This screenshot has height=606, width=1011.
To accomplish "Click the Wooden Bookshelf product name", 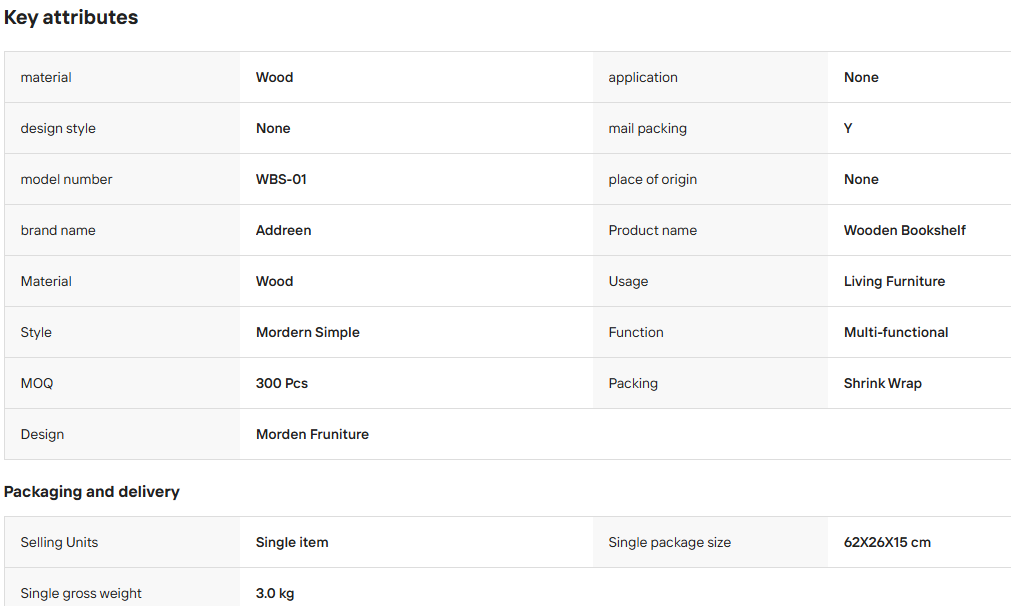I will coord(905,230).
